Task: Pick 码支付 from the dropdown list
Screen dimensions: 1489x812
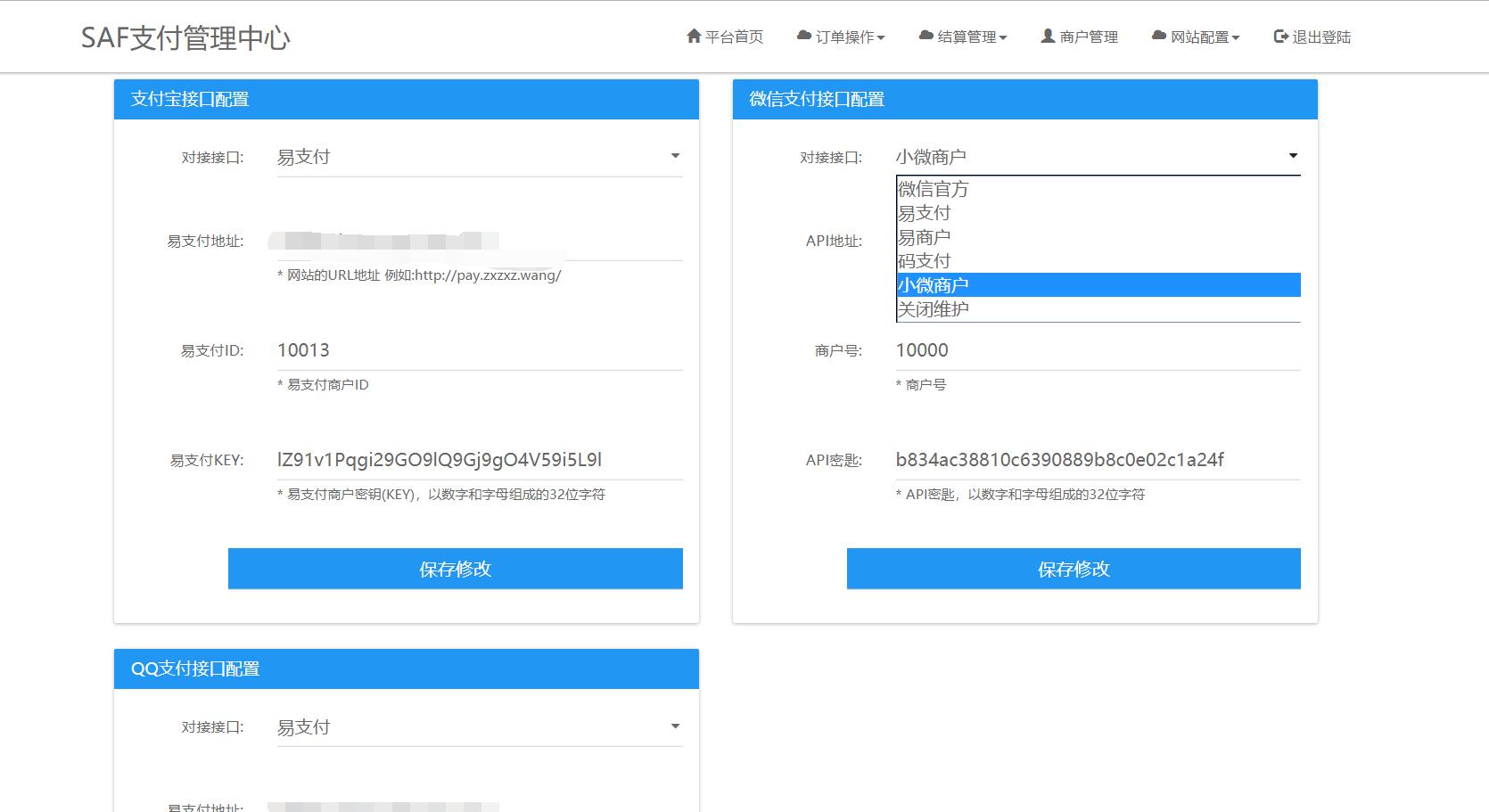Action: 1098,261
